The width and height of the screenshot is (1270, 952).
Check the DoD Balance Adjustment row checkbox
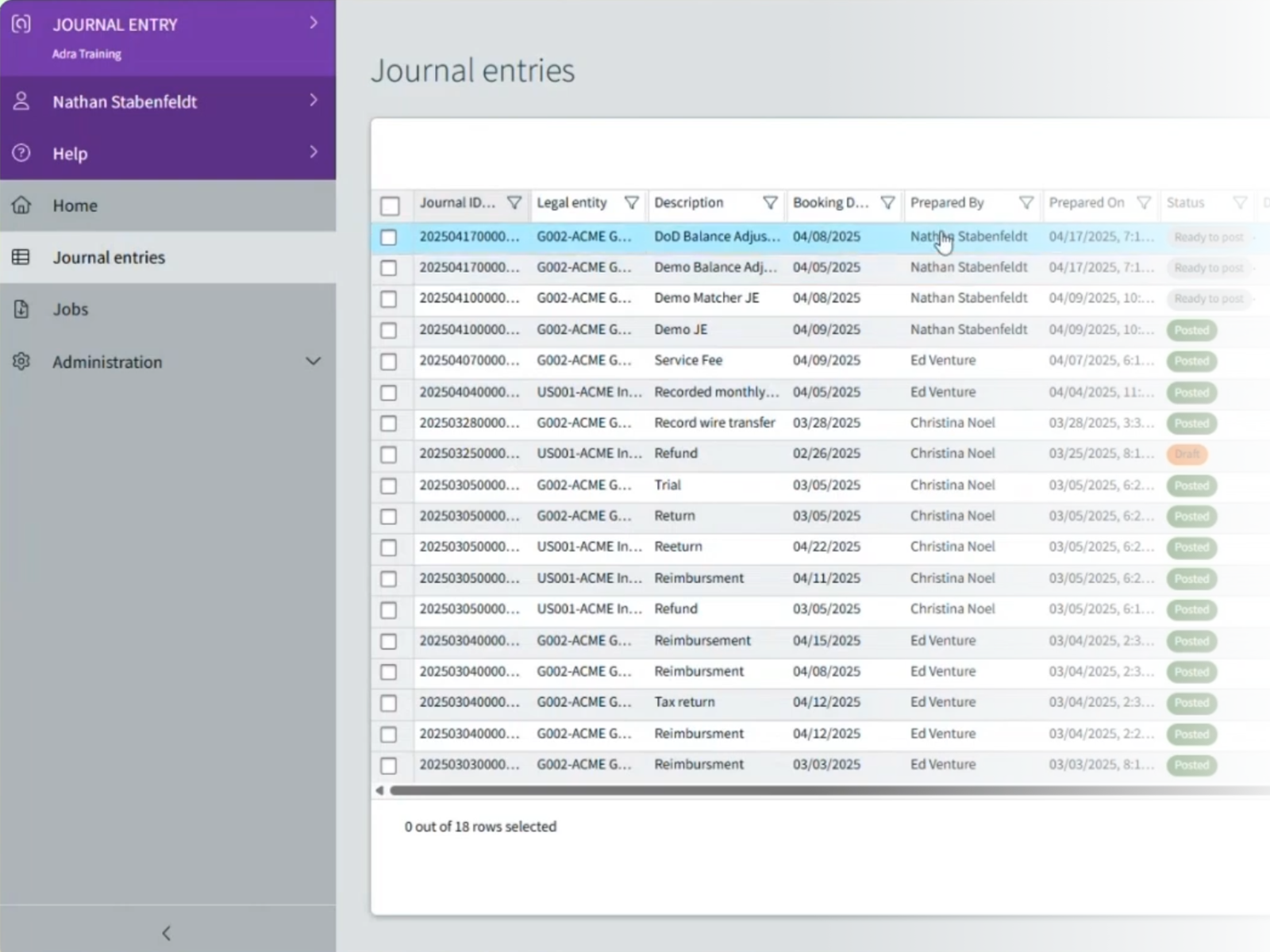click(x=388, y=237)
